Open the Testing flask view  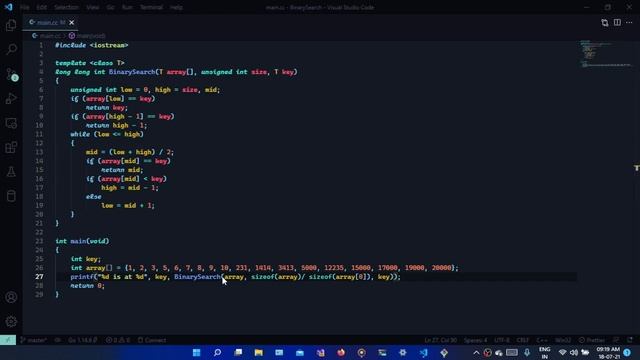point(11,171)
